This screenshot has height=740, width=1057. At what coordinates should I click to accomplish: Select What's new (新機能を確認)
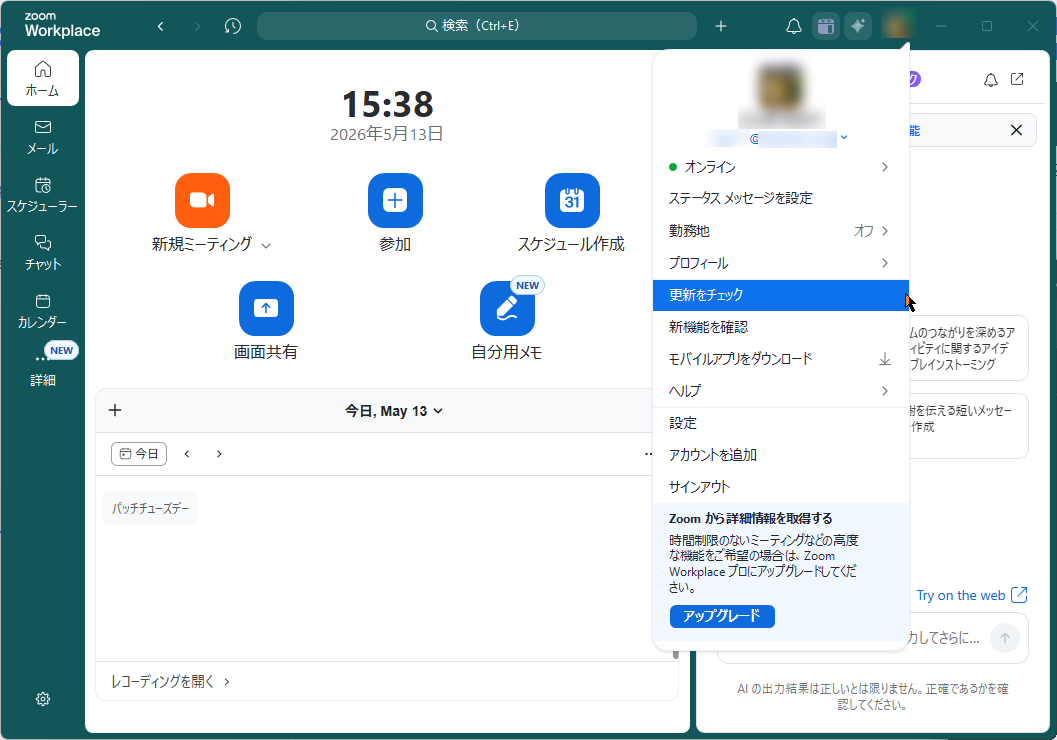point(781,327)
